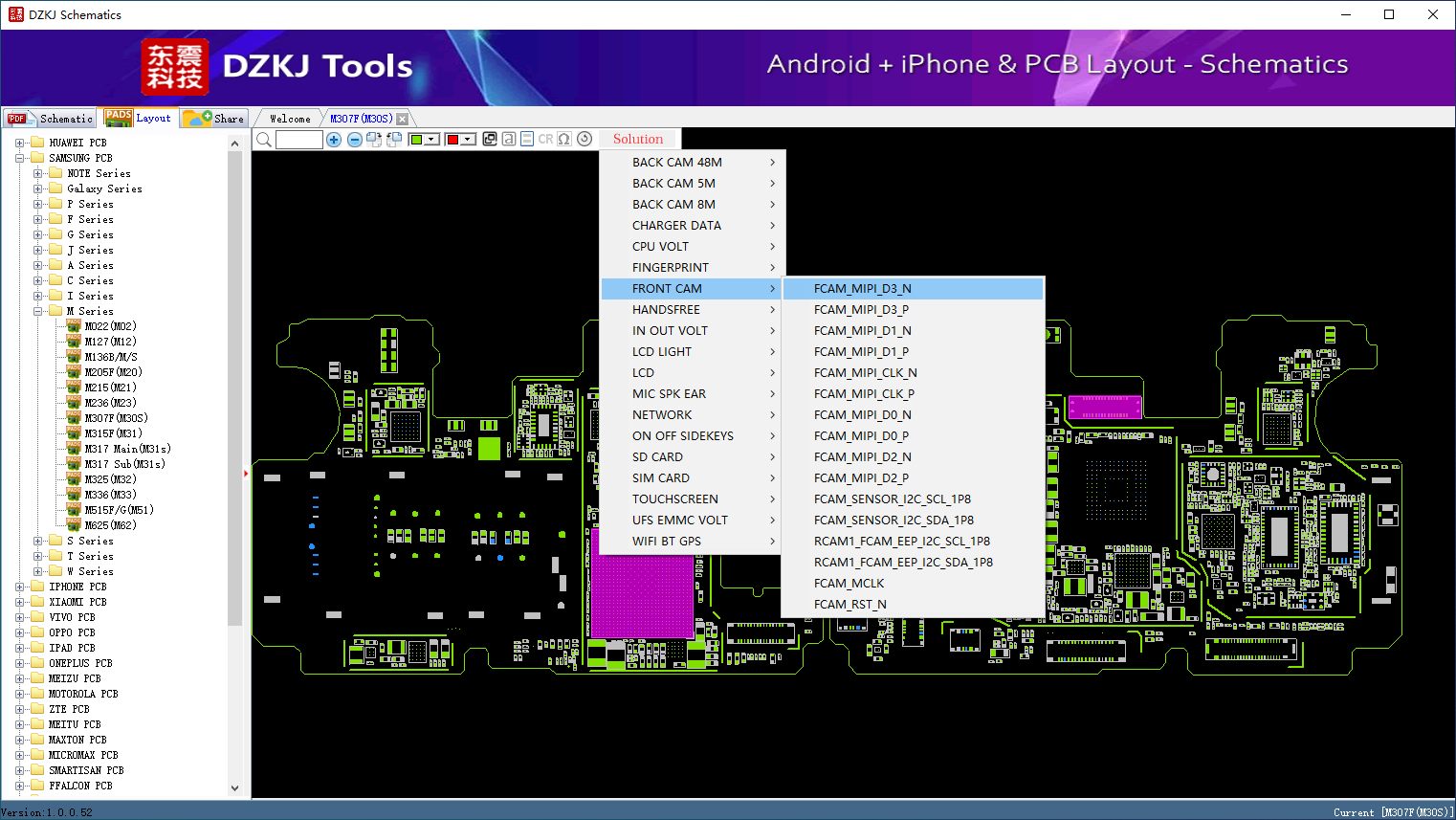Click the PADS icon beside M215(M21)
Screen dimensions: 1456x820
[74, 388]
